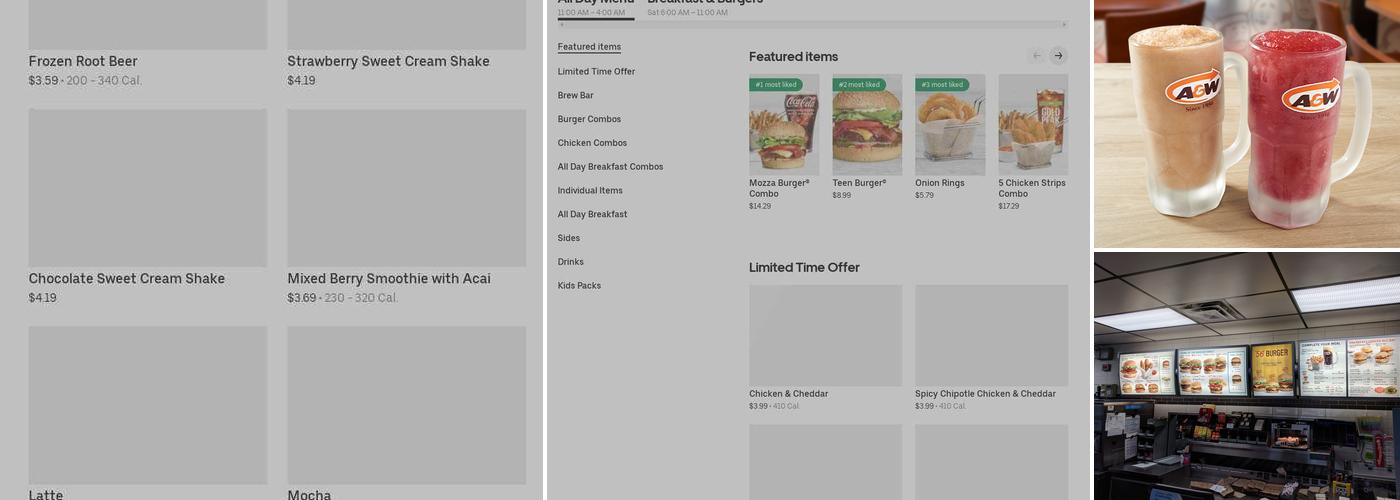Open the Brew Bar category
Screen dimensions: 1400x500
click(575, 96)
